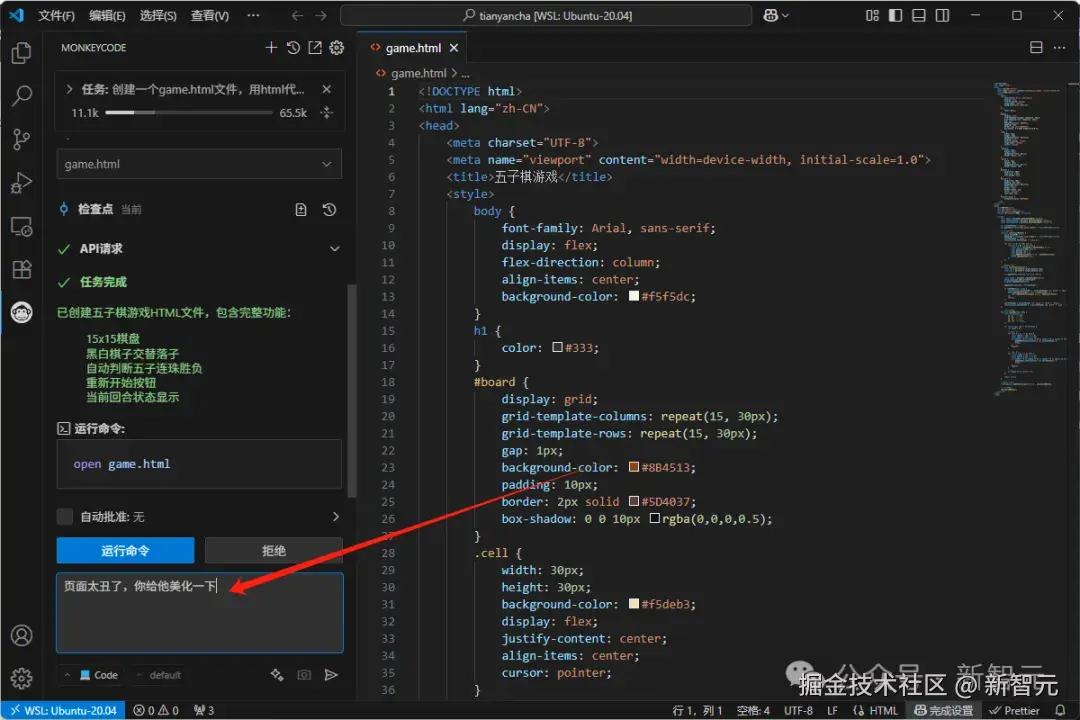
Task: Pop out MonkeyCode panel into editor
Action: coord(315,48)
